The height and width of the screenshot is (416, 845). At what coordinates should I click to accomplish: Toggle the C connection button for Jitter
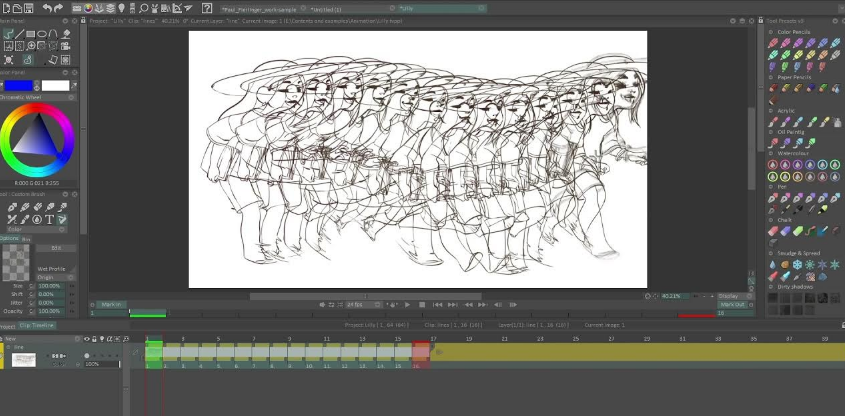(31, 303)
